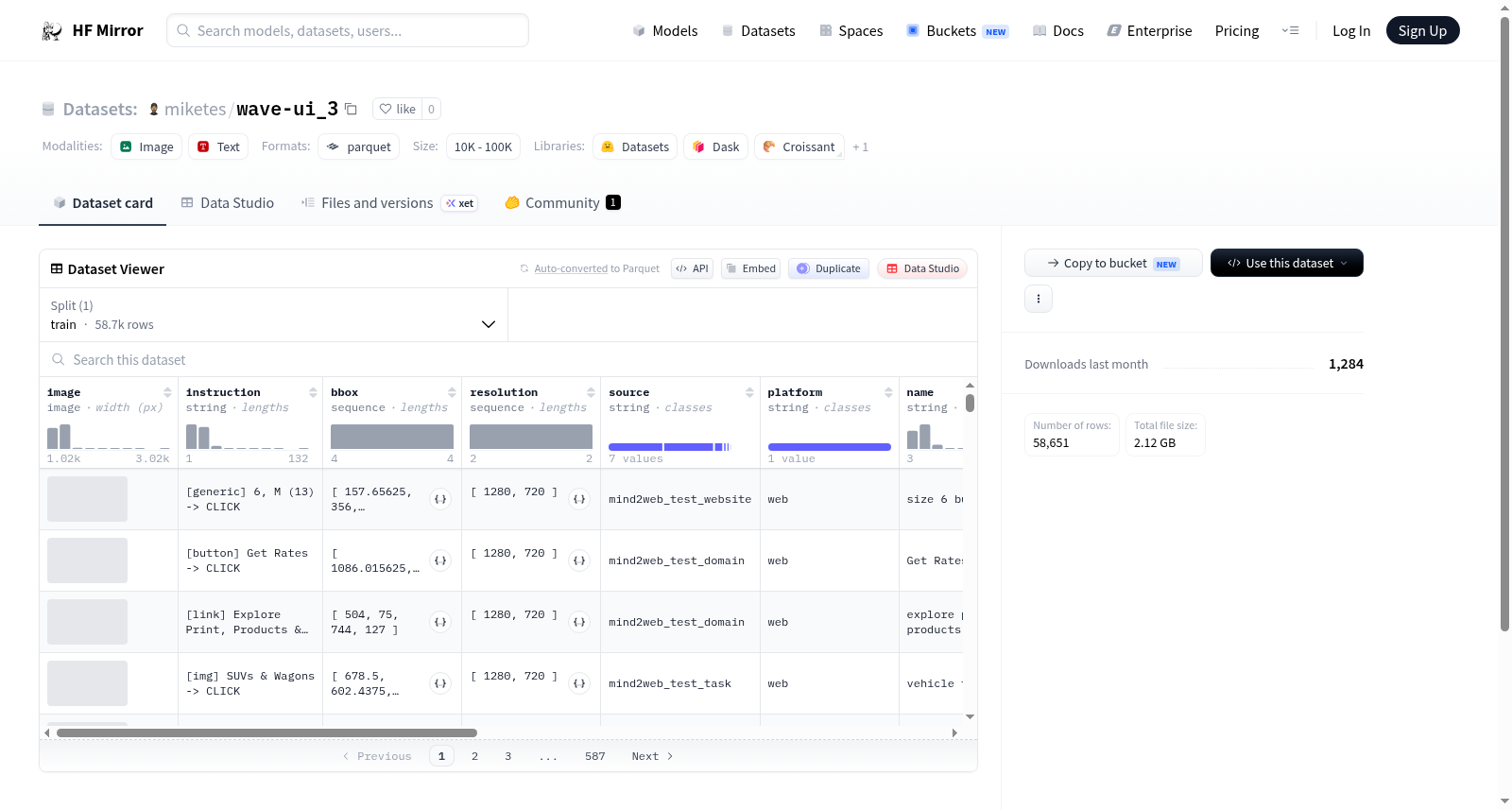The height and width of the screenshot is (810, 1512).
Task: Duplicate the dataset viewer
Action: tap(829, 268)
